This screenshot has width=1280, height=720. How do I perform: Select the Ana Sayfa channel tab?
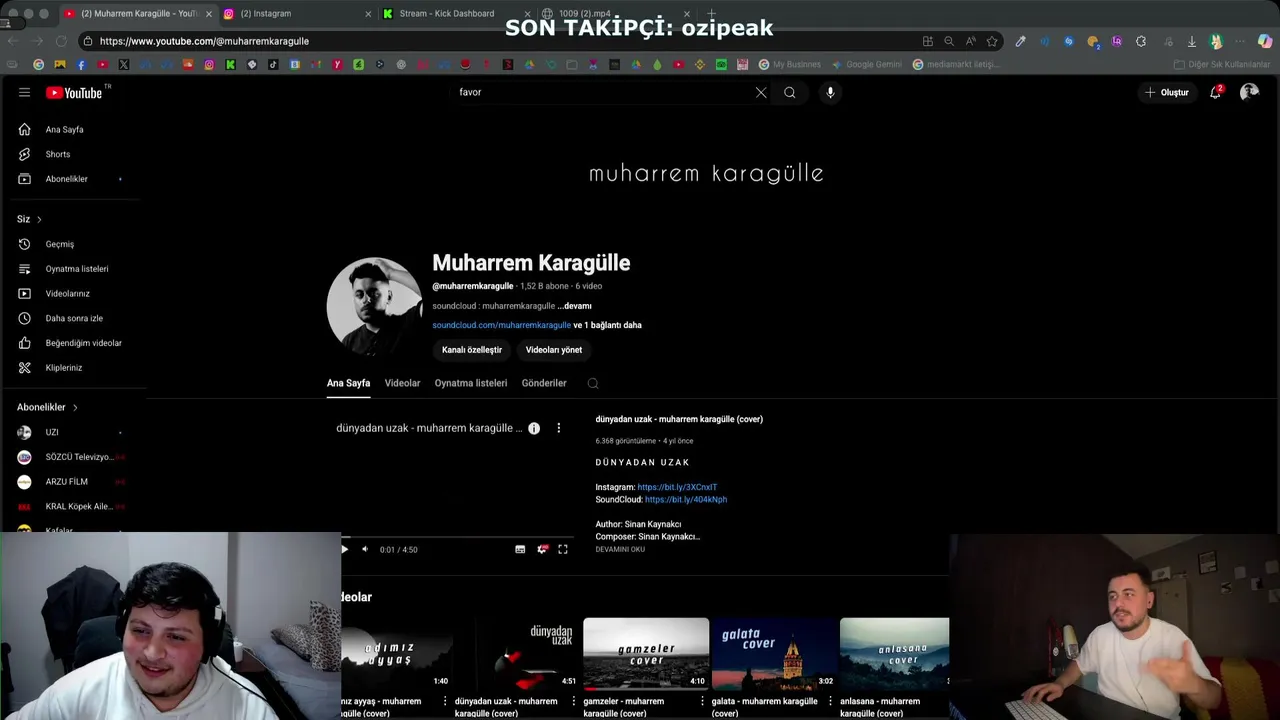click(x=348, y=383)
